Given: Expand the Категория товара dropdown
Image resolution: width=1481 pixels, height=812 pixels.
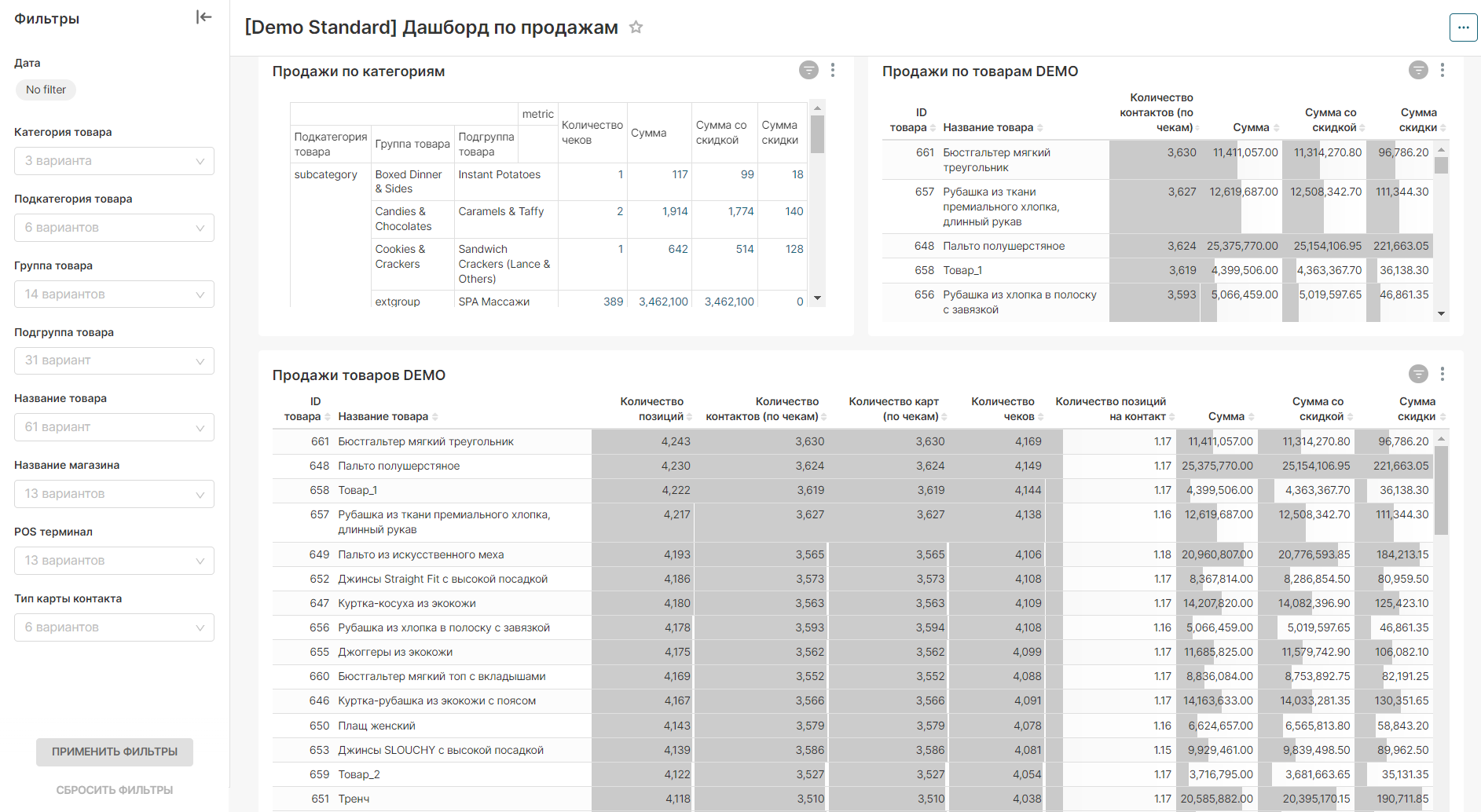Looking at the screenshot, I should pos(114,161).
